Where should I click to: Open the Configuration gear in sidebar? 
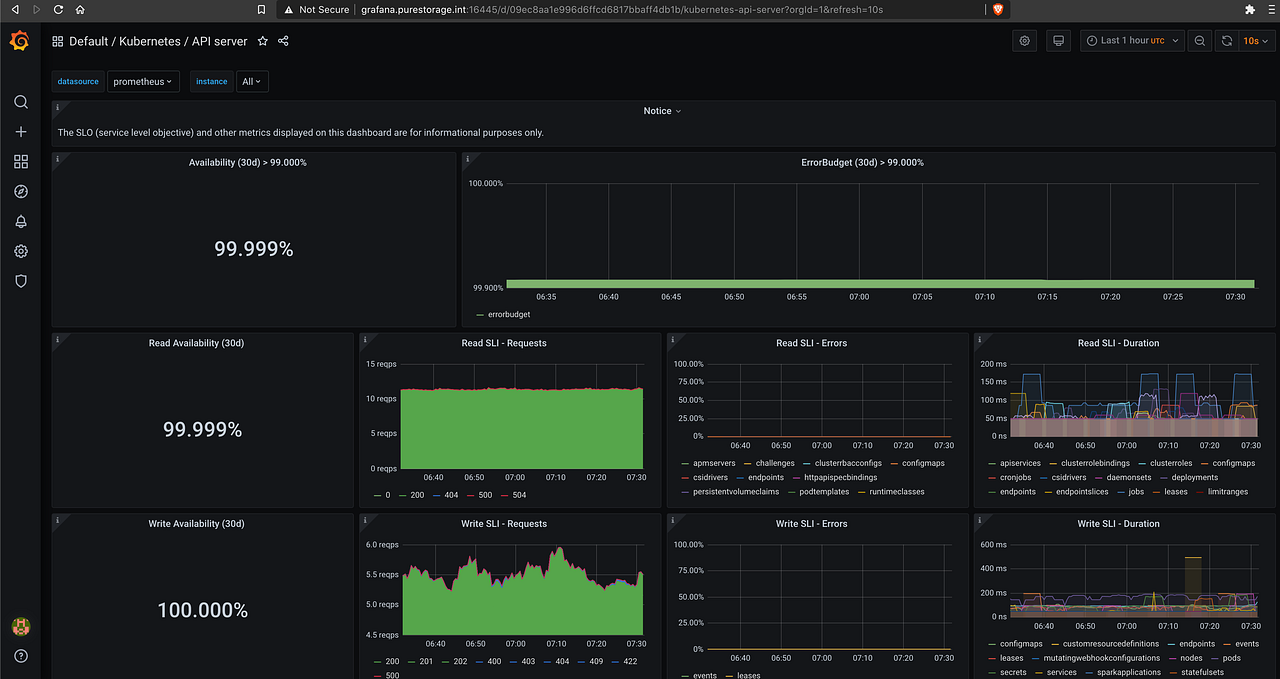(x=20, y=251)
